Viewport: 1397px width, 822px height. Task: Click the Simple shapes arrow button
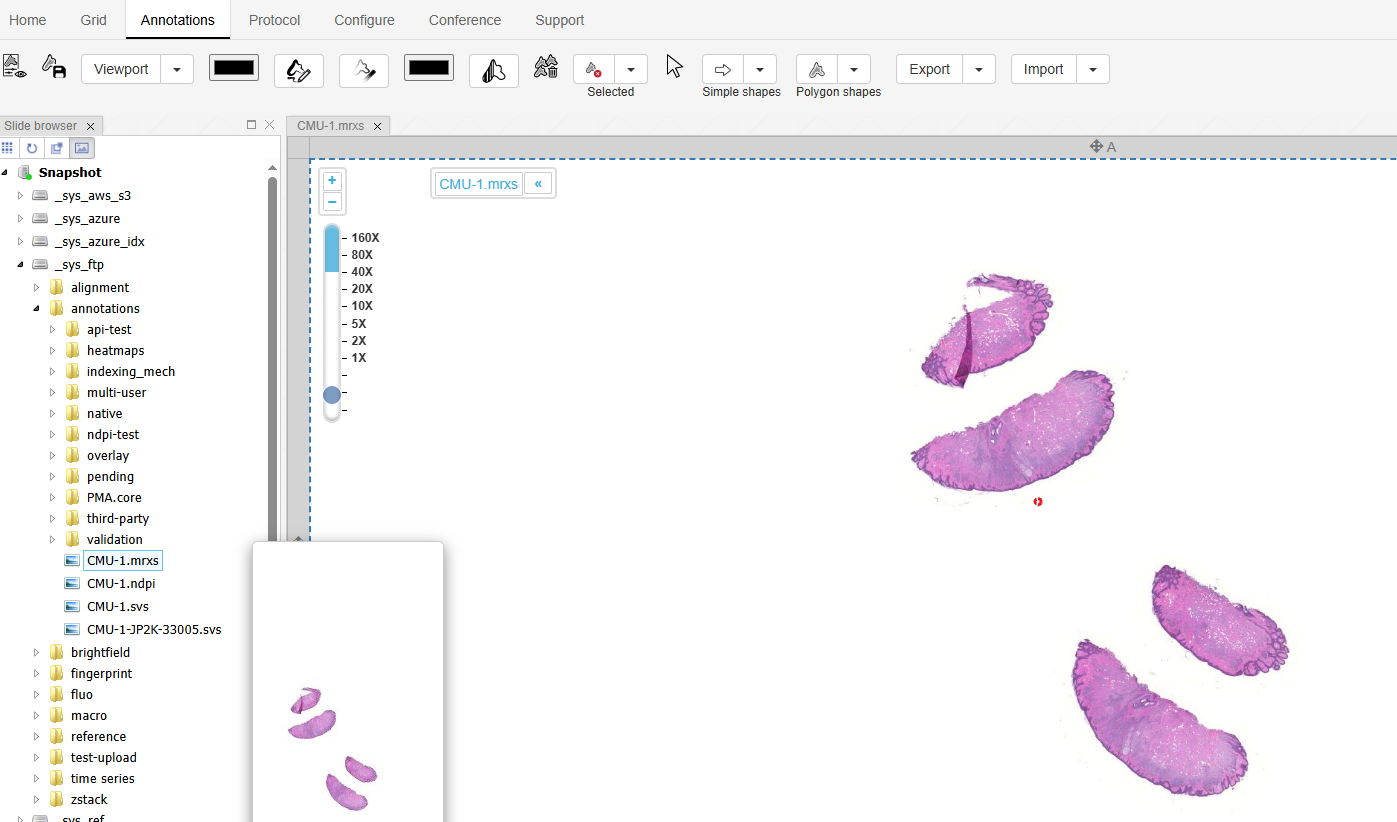click(x=723, y=69)
